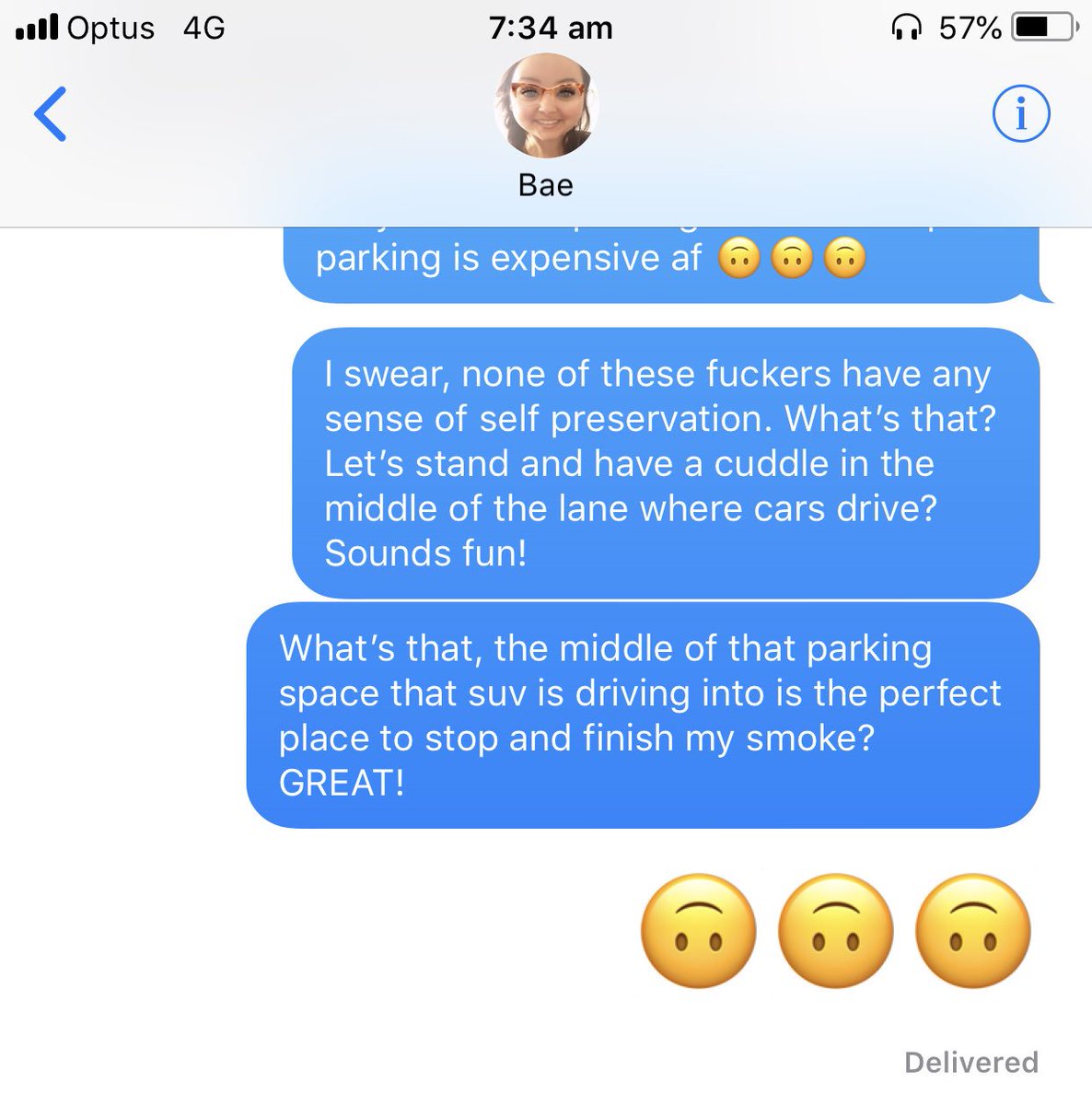Viewport: 1092px width, 1105px height.
Task: Tap the last large upside-down face emoji
Action: 973,931
